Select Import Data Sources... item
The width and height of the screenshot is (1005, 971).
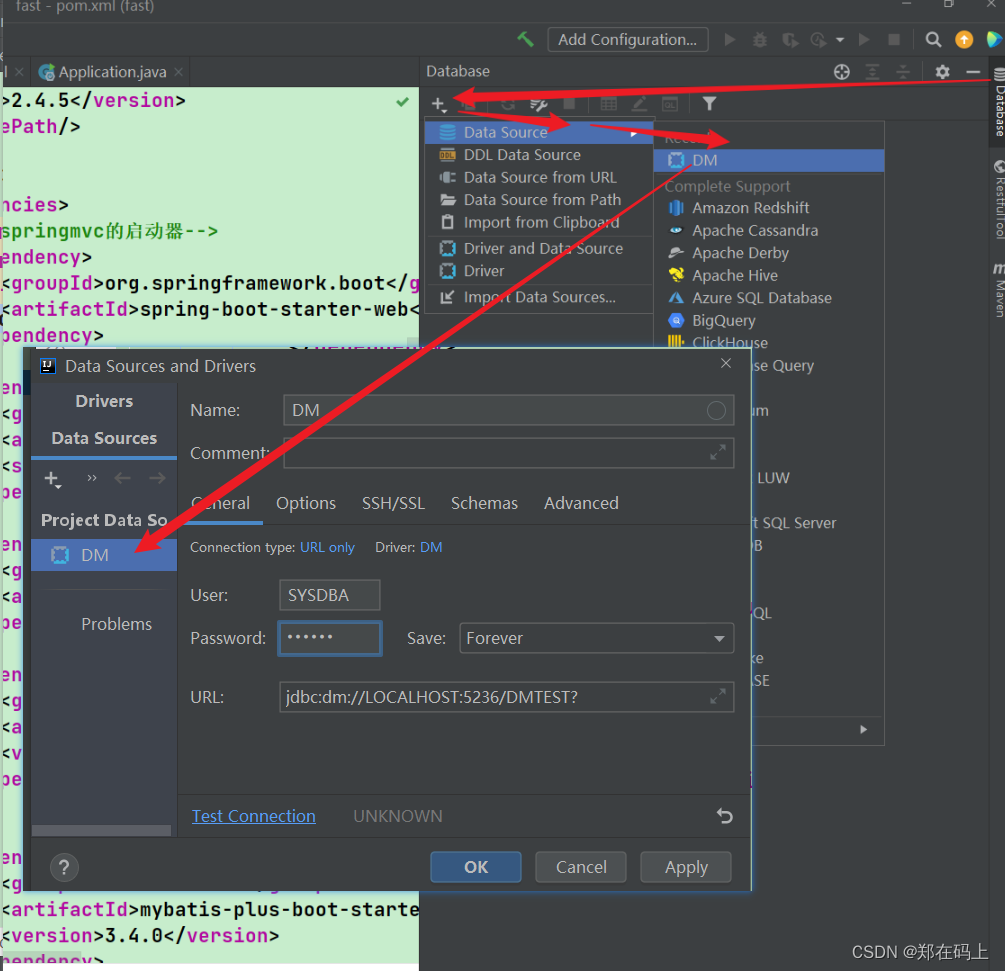pos(538,297)
